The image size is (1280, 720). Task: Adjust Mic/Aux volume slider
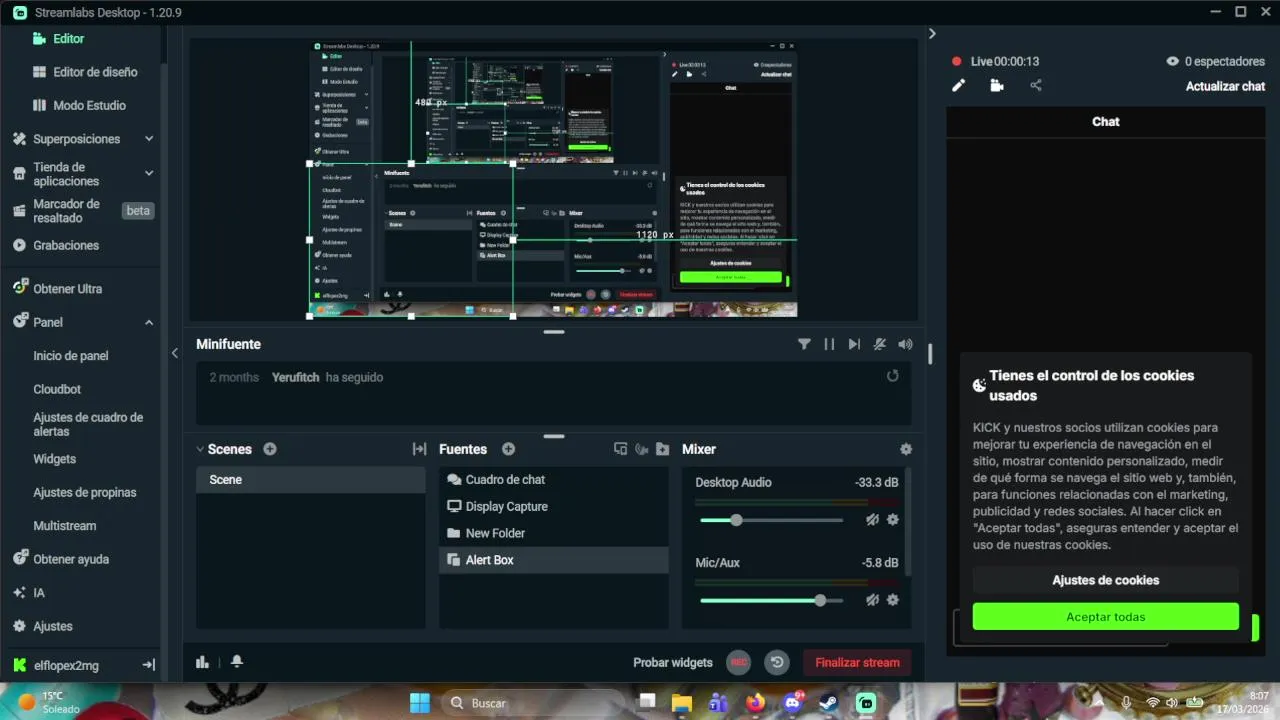771,600
